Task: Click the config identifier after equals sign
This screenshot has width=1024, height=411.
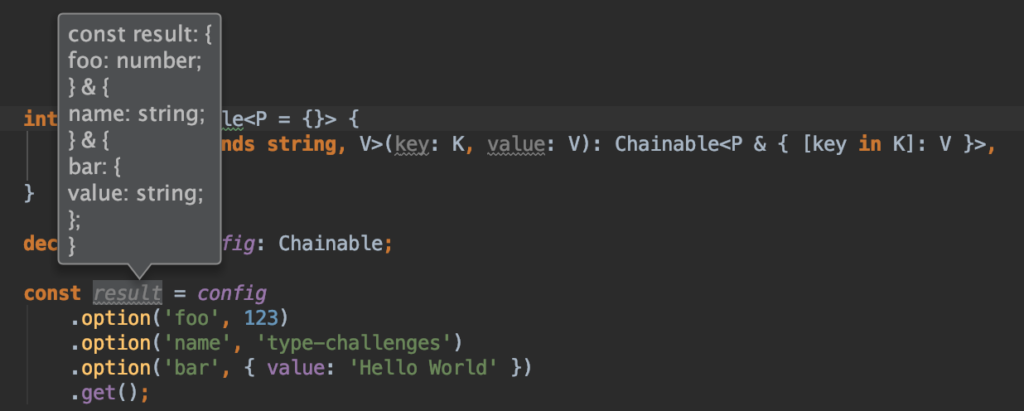Action: [232, 293]
